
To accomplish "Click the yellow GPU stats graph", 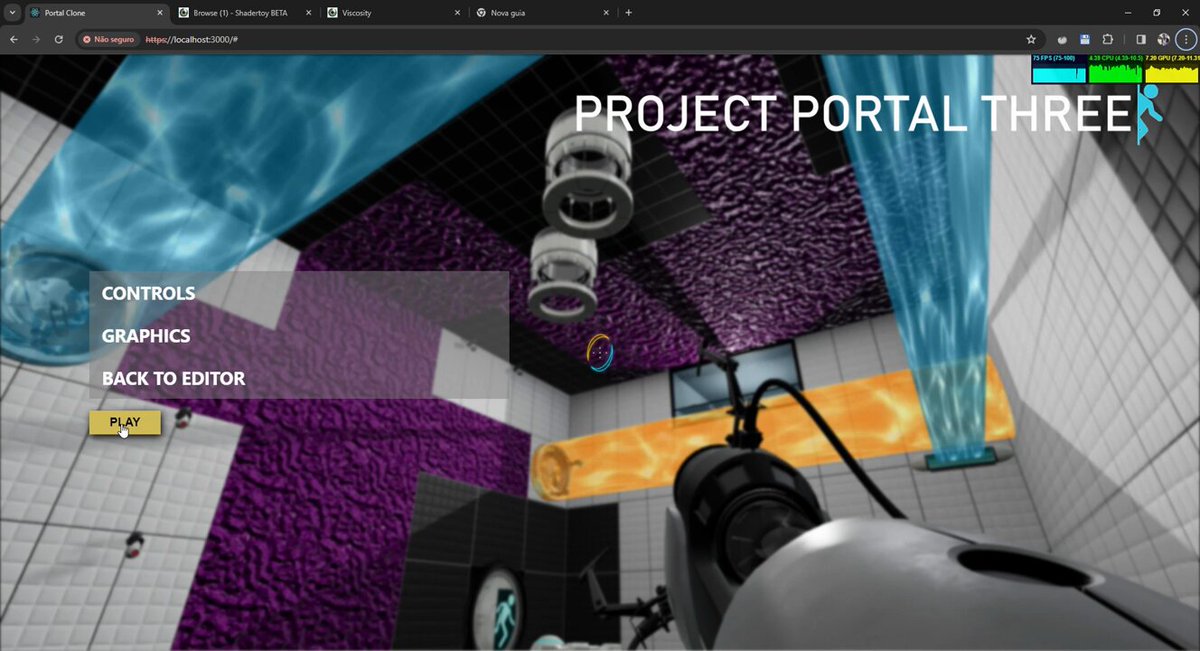I will [x=1172, y=69].
